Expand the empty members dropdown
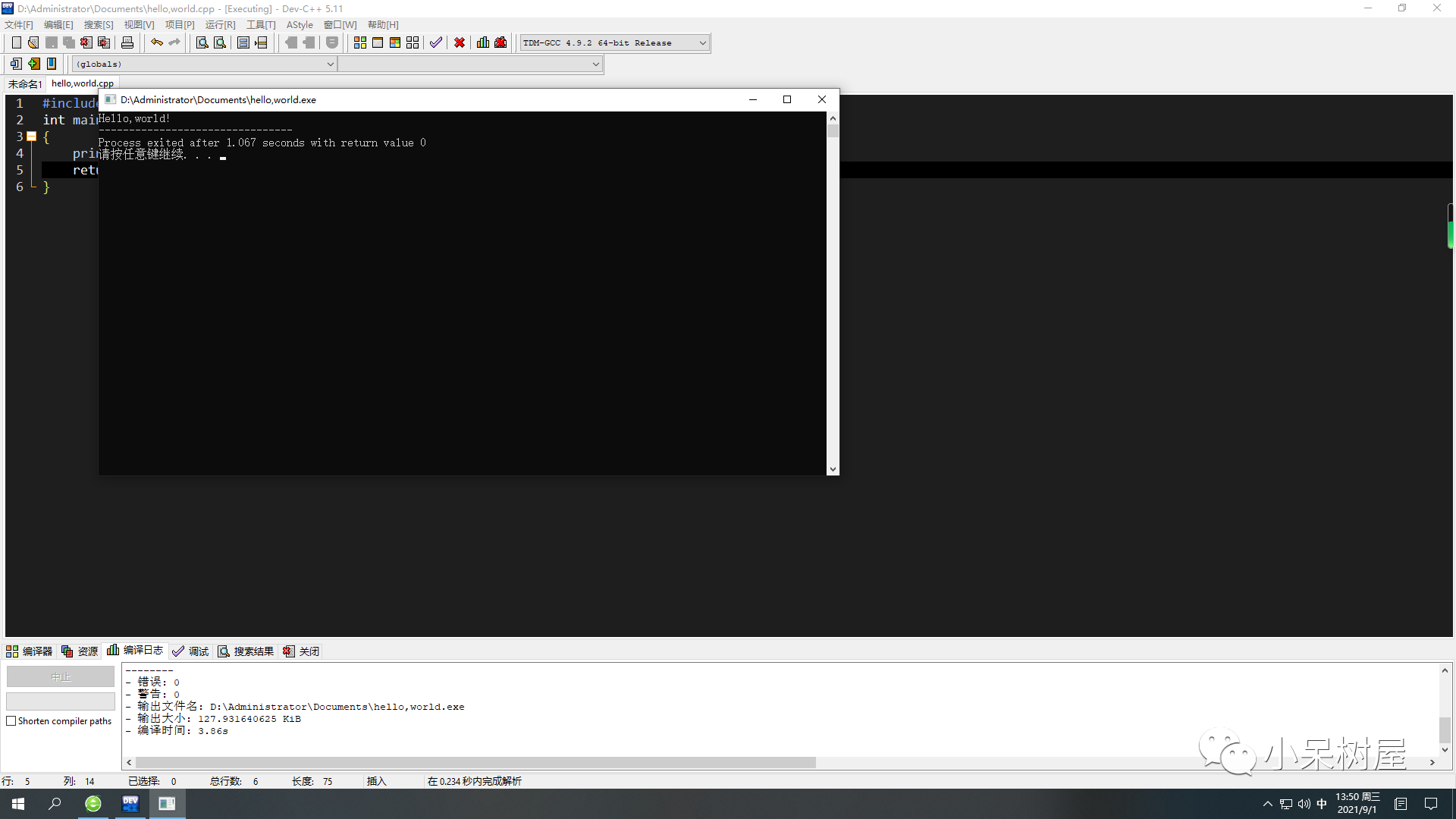The image size is (1456, 819). tap(595, 64)
